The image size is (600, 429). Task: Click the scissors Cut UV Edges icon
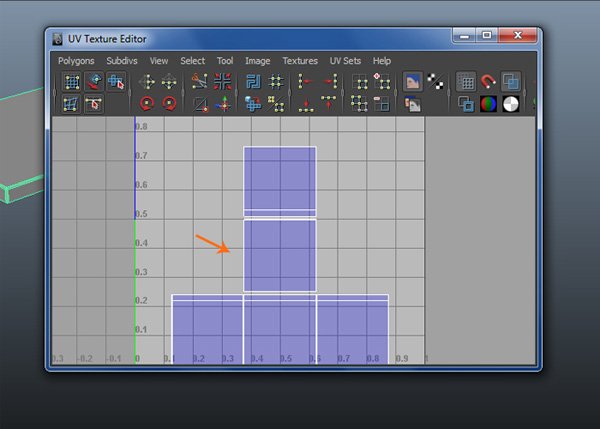click(200, 82)
